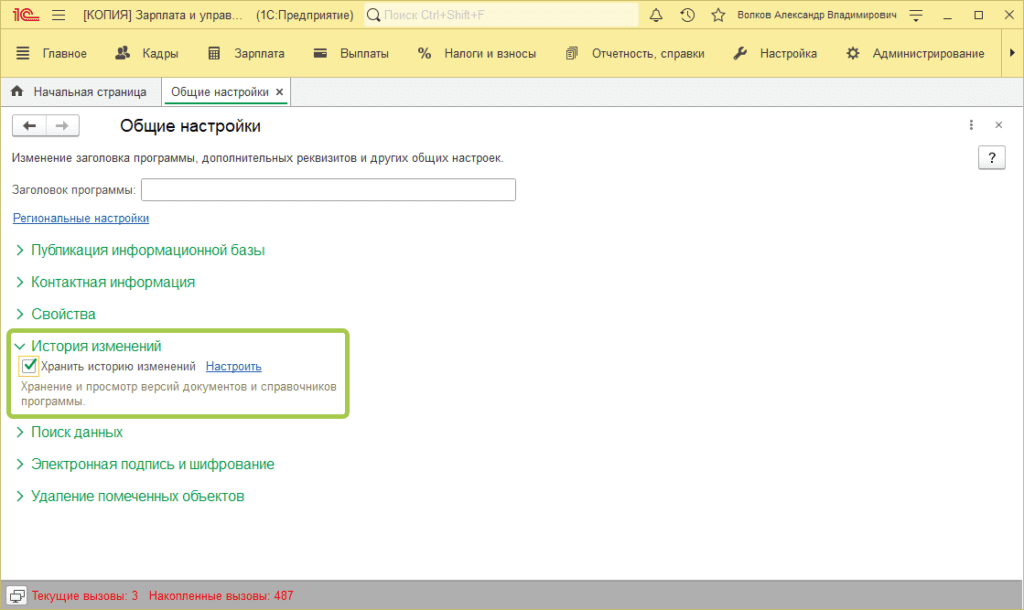Expand "Контактная информация" section
The width and height of the screenshot is (1024, 610).
click(112, 282)
